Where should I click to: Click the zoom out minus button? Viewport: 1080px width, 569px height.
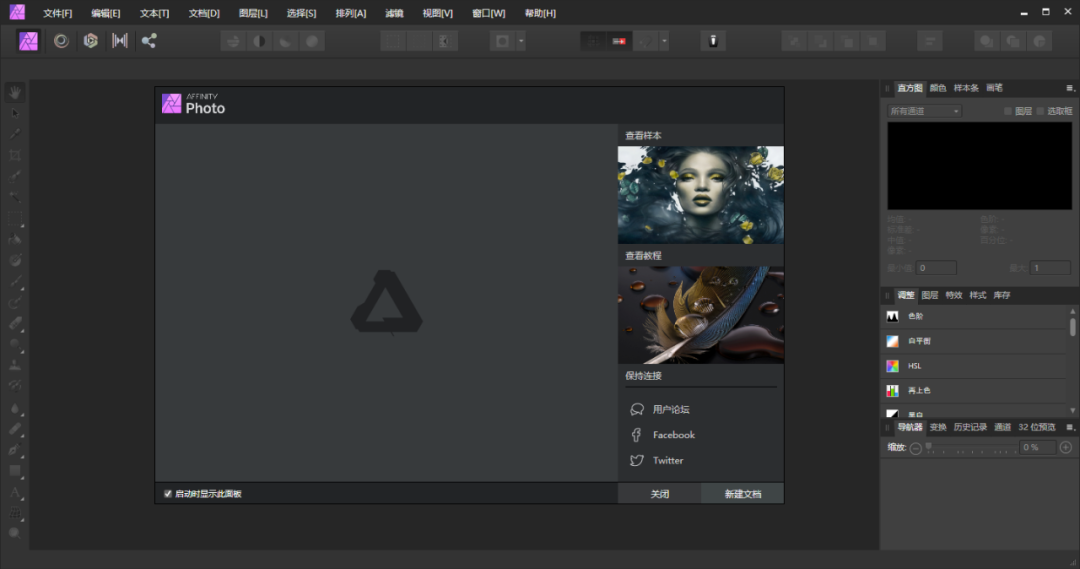[x=915, y=448]
